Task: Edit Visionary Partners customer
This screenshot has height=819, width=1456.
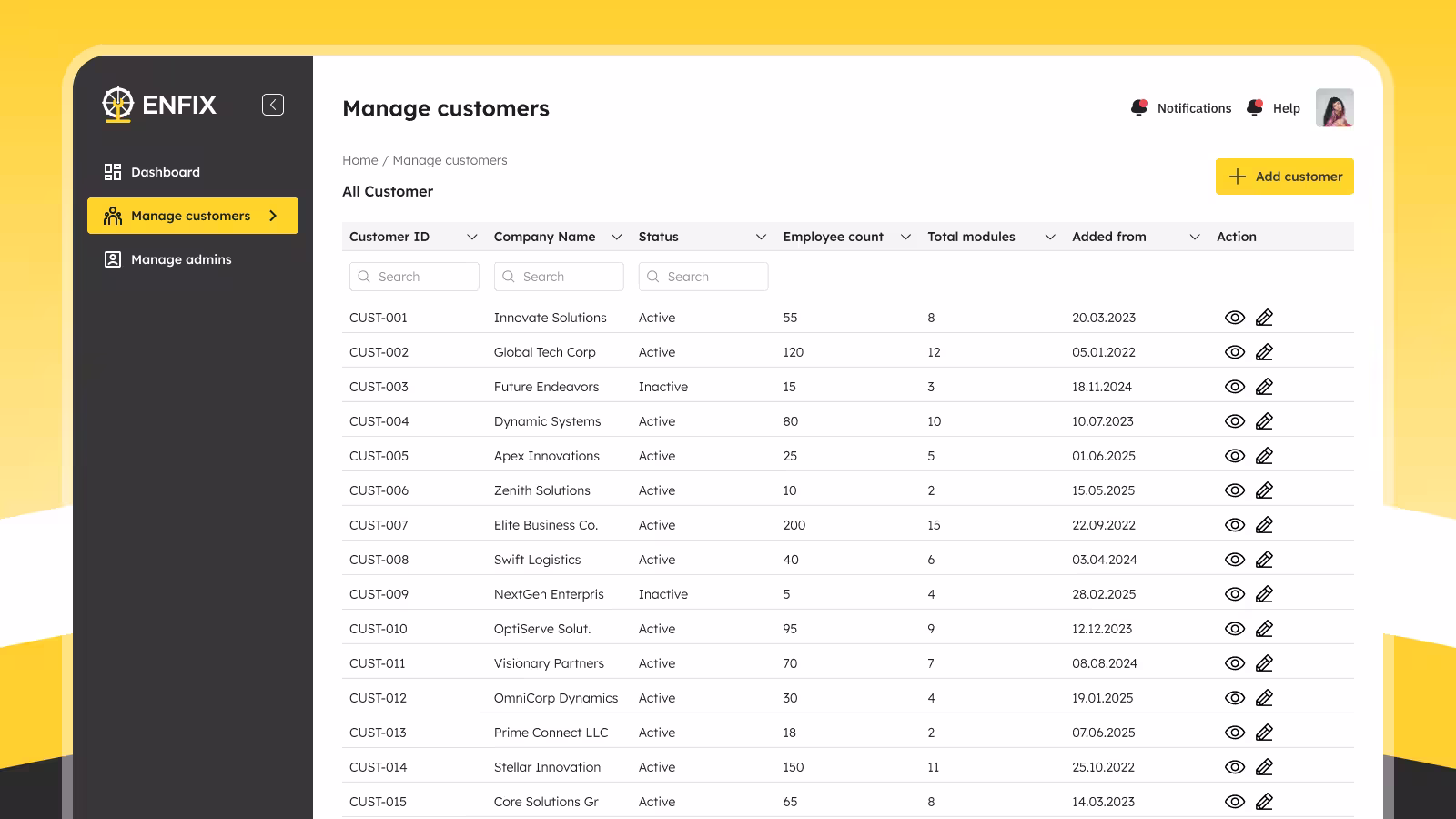Action: pyautogui.click(x=1264, y=663)
